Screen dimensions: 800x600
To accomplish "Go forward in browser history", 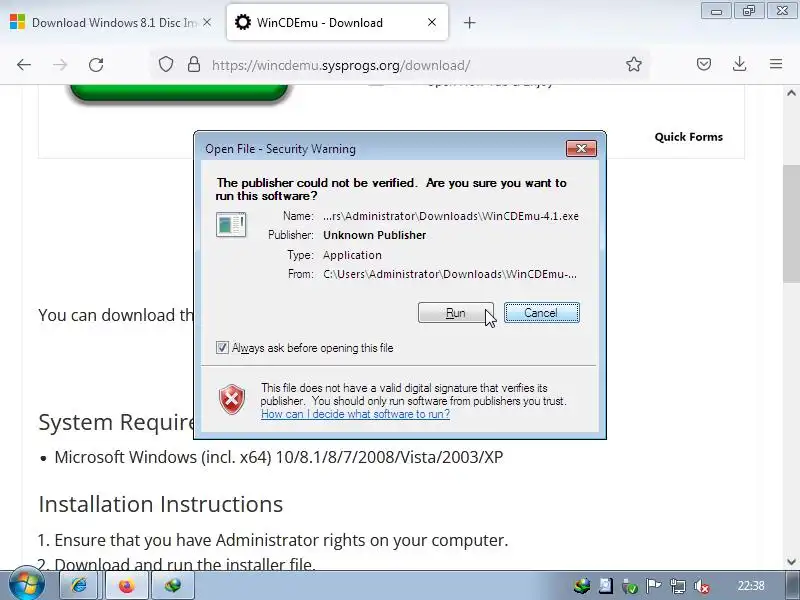I will pos(60,65).
